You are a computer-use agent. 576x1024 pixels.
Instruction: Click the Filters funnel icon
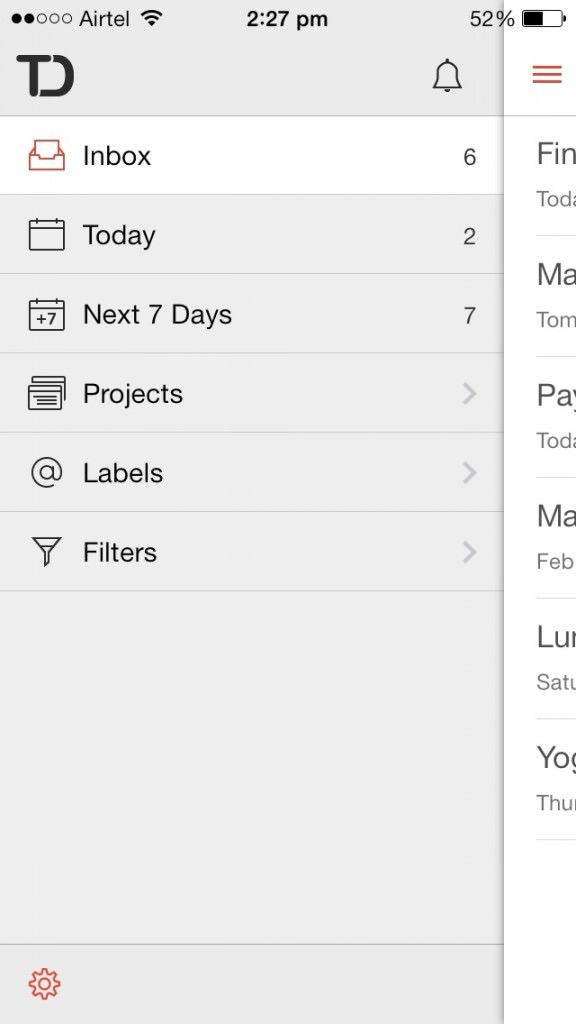(46, 552)
